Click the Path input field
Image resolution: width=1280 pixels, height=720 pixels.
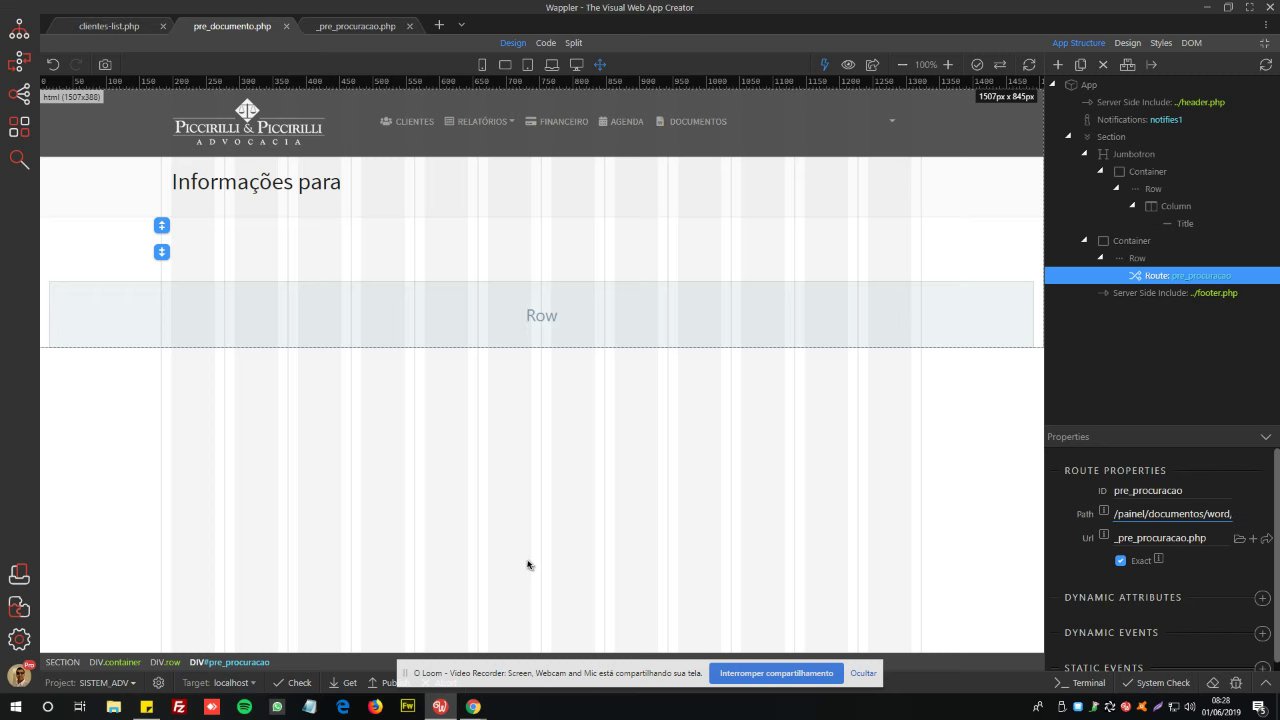(x=1173, y=514)
